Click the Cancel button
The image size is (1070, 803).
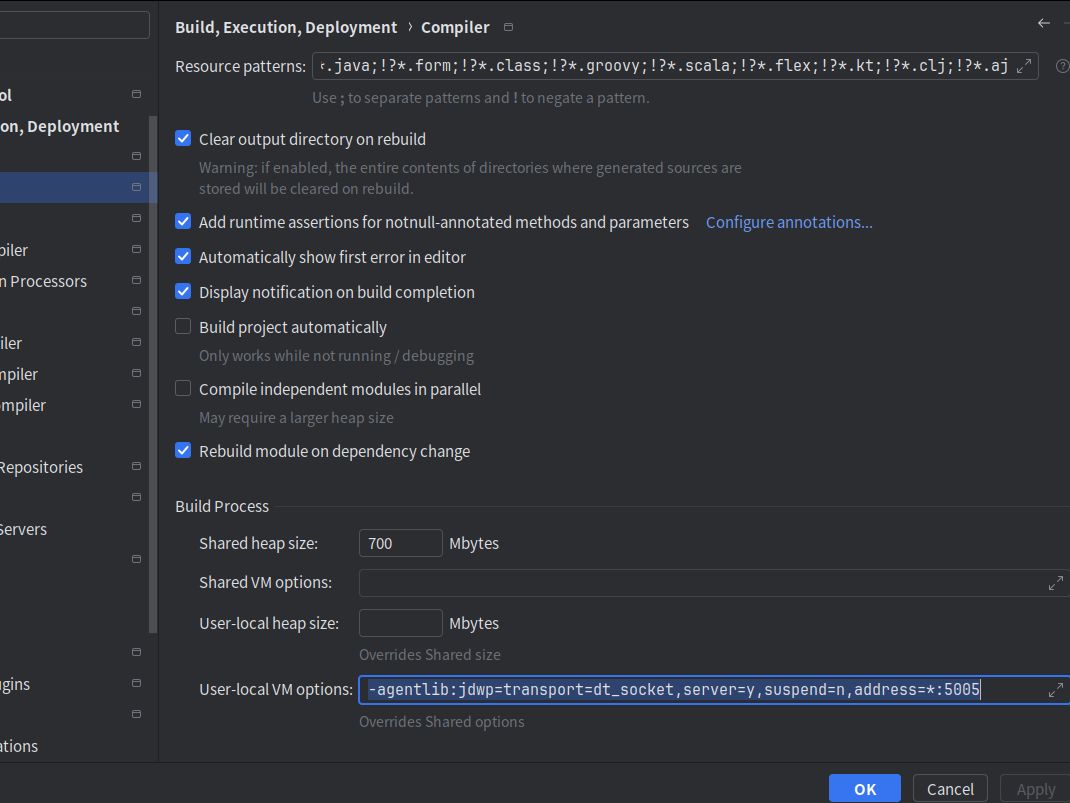950,788
